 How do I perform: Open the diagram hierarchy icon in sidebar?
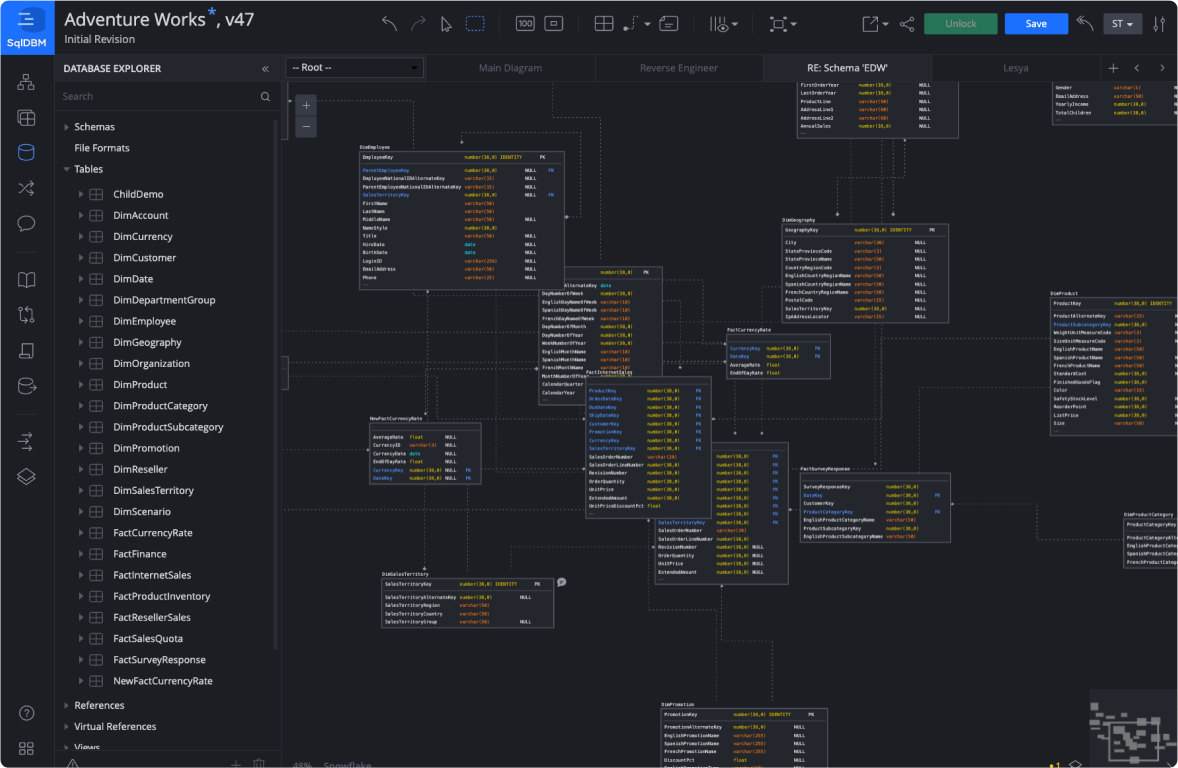point(27,82)
